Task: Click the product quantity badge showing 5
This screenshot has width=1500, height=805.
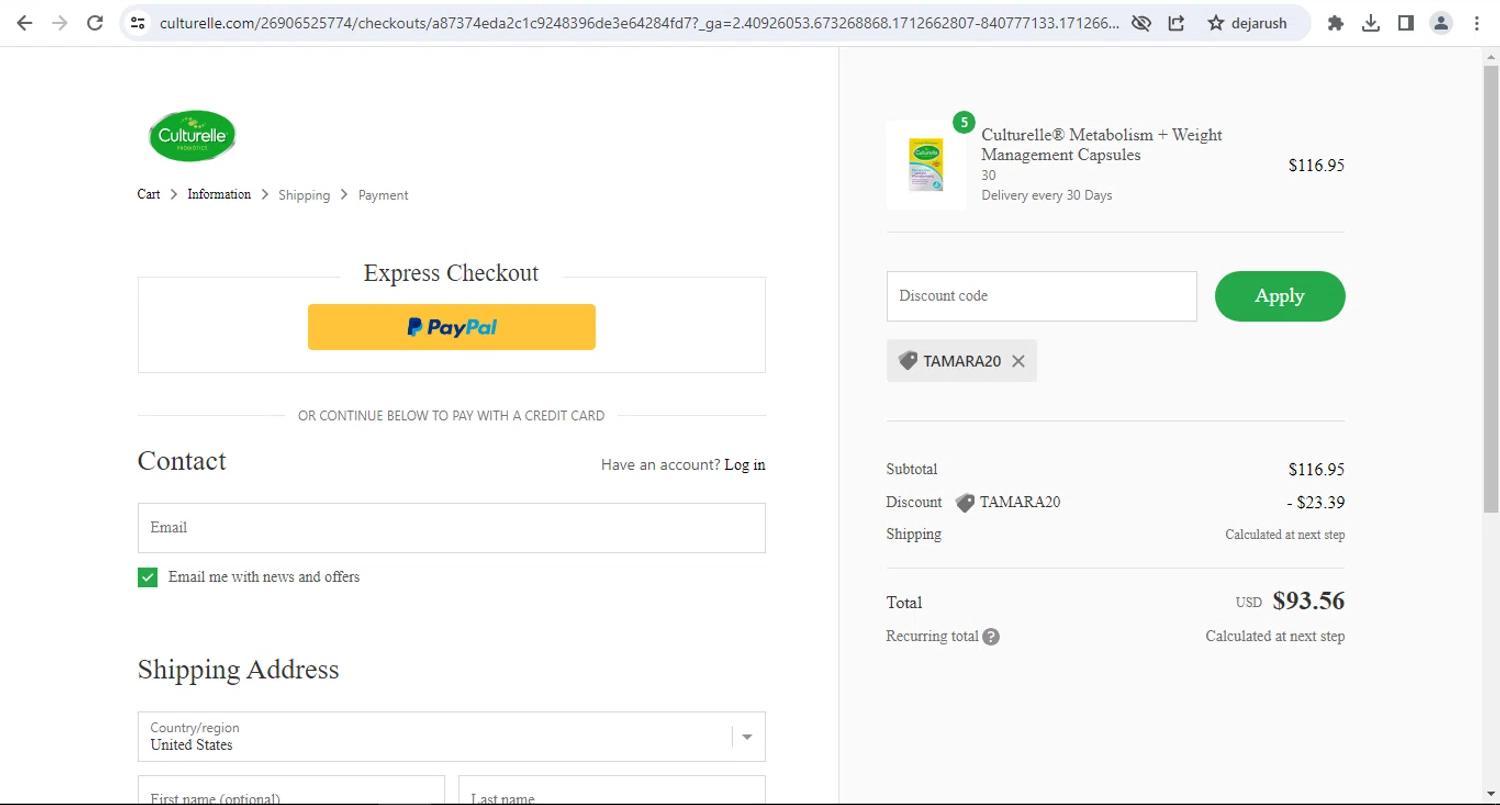Action: (x=964, y=122)
